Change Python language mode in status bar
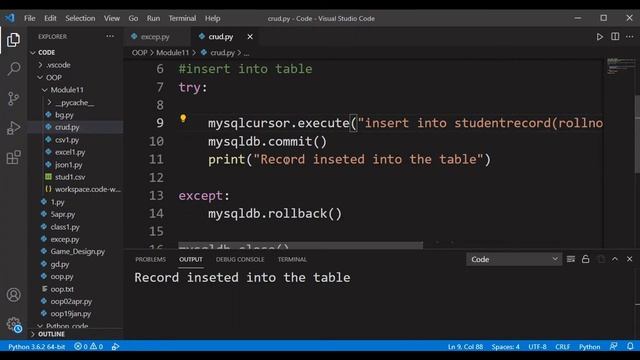This screenshot has height=360, width=640. [x=589, y=347]
